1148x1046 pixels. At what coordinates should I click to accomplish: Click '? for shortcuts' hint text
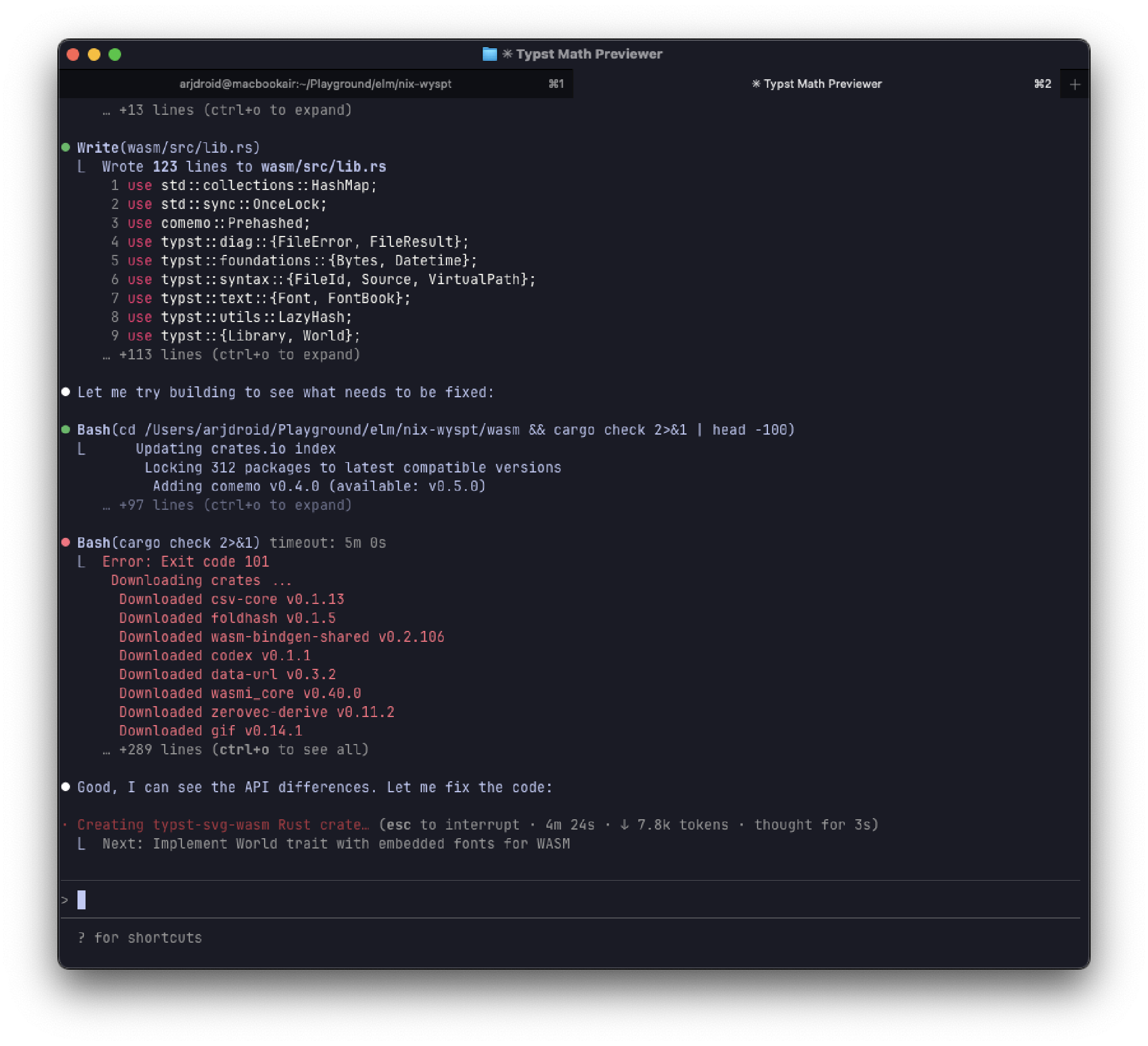tap(141, 937)
